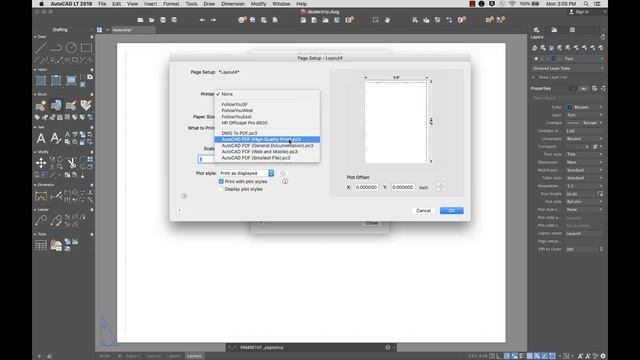Viewport: 640px width, 360px height.
Task: Select the Multileader tool in Leader panel
Action: (41, 221)
